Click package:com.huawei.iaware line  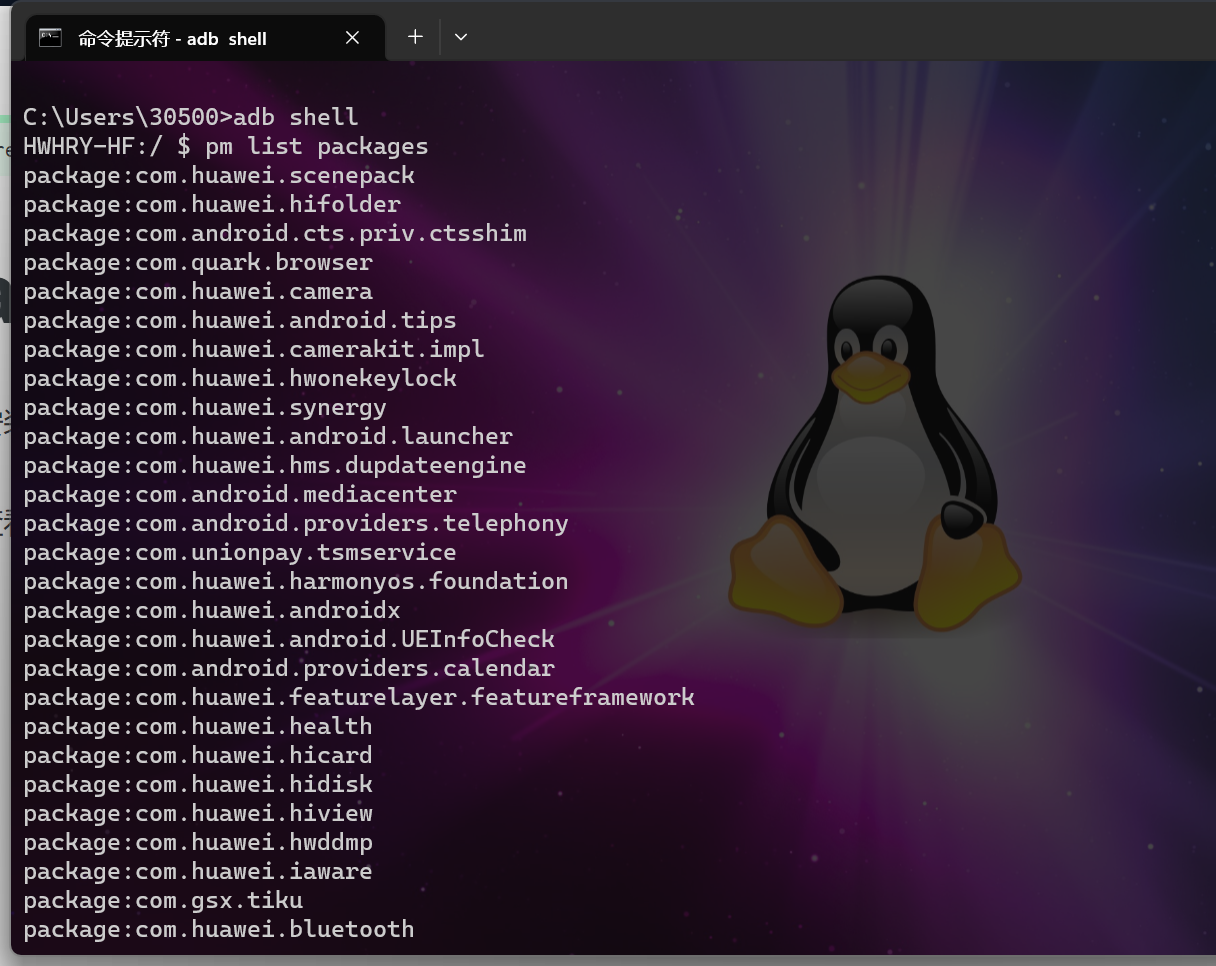tap(198, 871)
